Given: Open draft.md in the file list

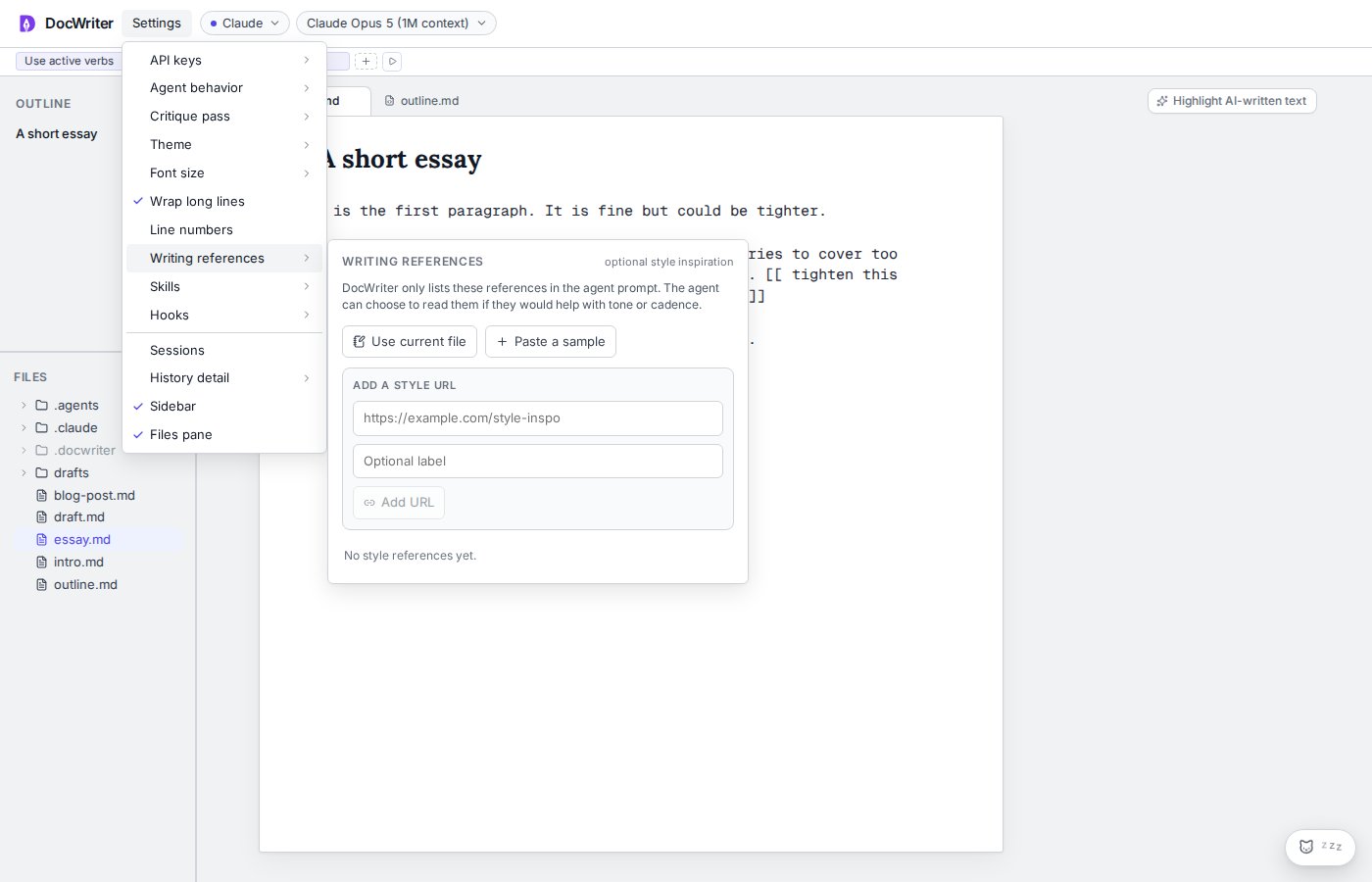Looking at the screenshot, I should [98, 517].
